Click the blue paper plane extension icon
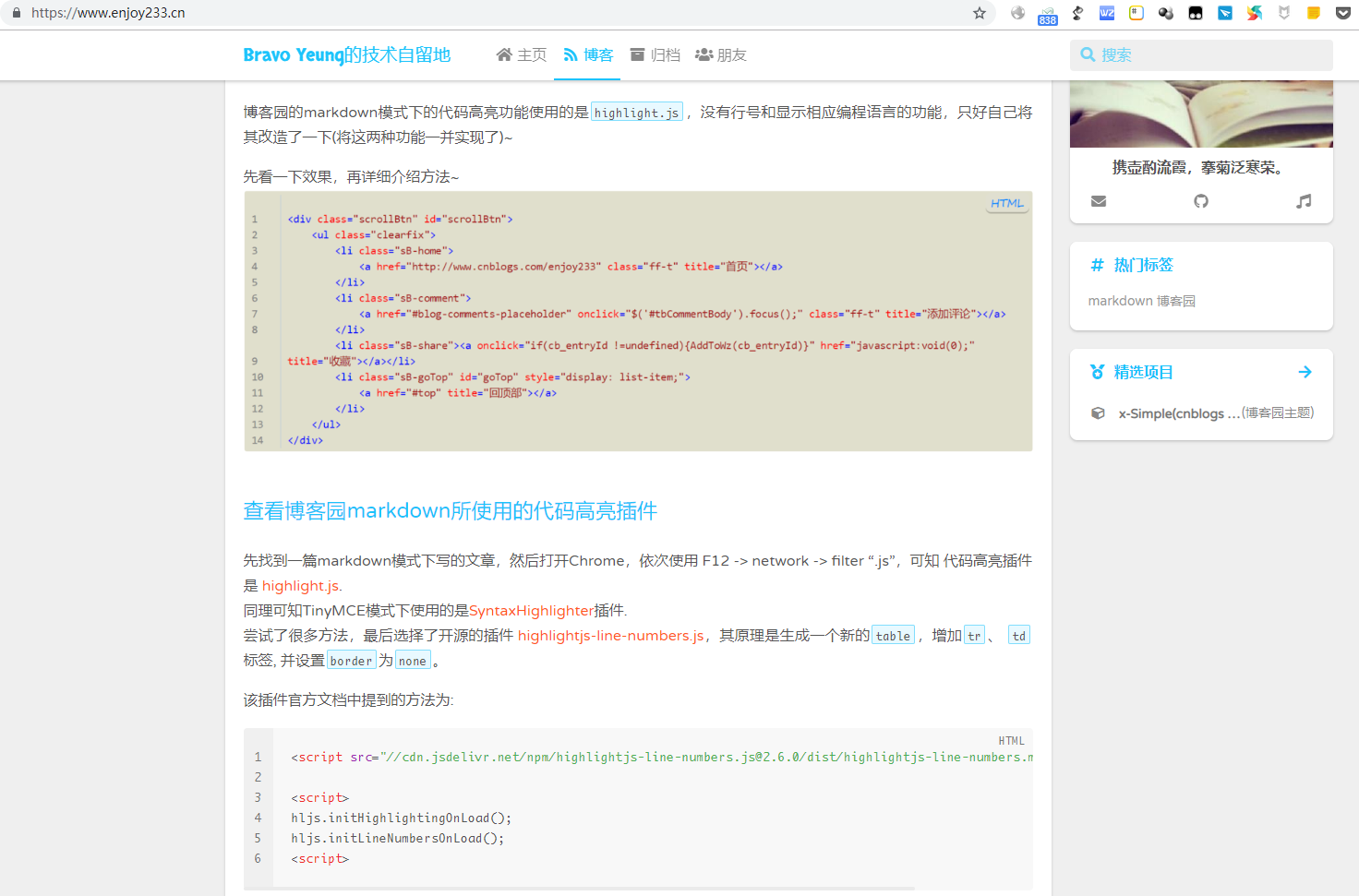Screen dimensions: 1359x896 tap(1225, 13)
